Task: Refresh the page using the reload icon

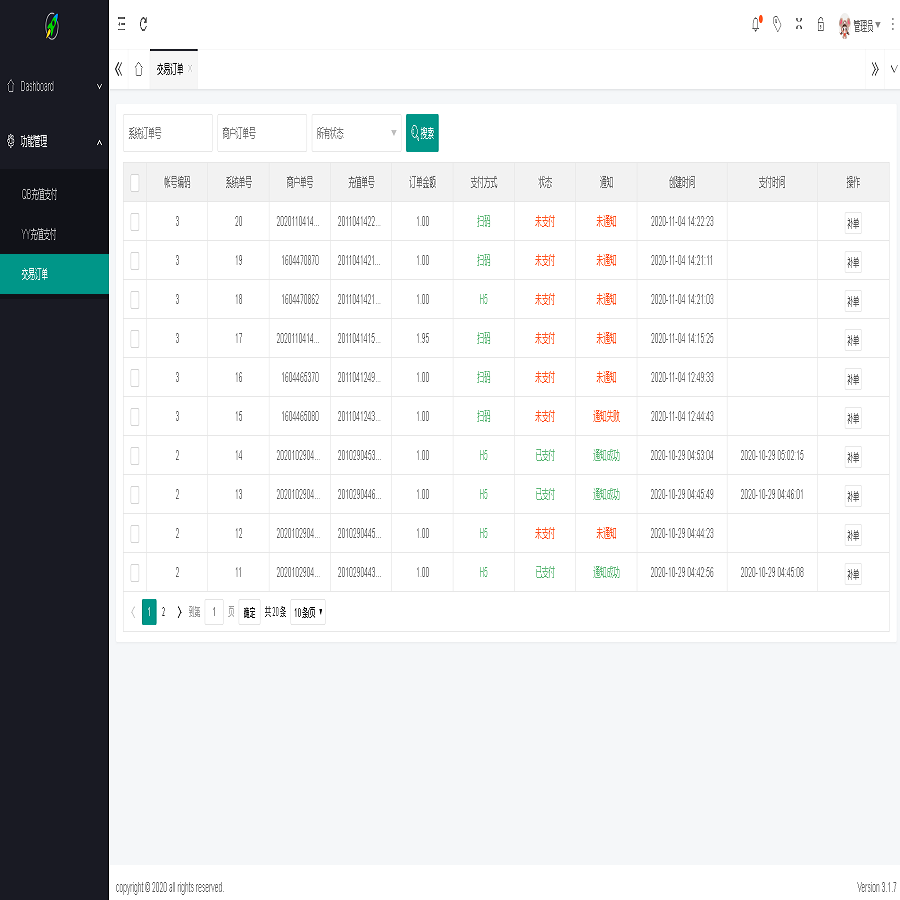Action: pos(143,25)
